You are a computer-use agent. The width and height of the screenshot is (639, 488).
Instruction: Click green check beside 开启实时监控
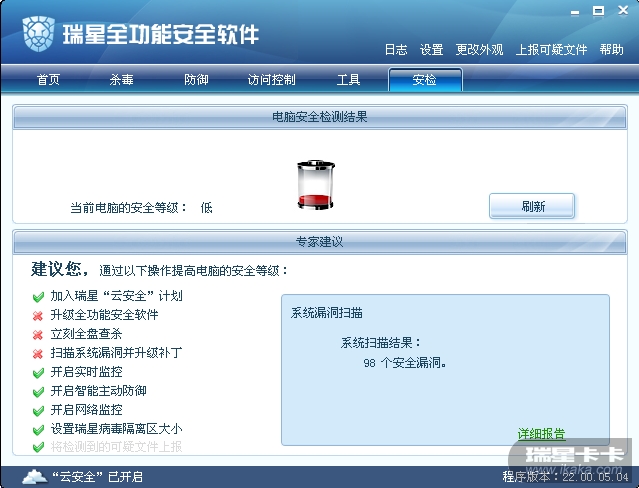[38, 373]
